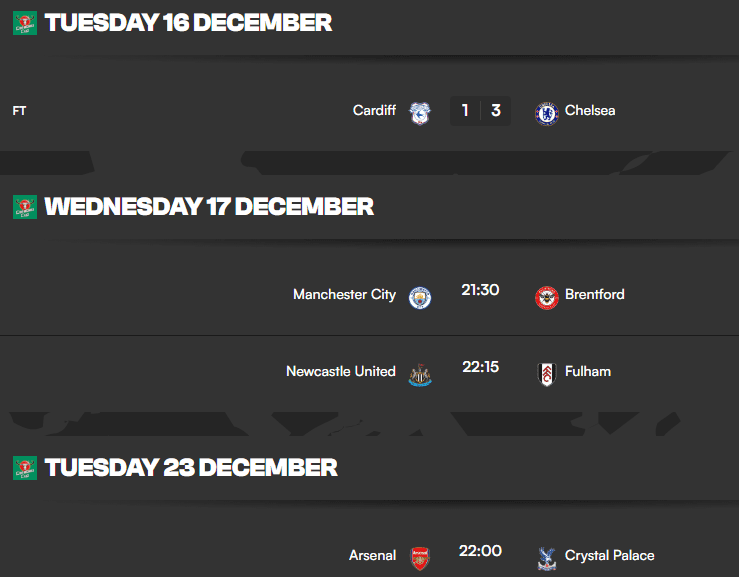This screenshot has height=577, width=739.
Task: Click the Tuesday 16 December date heading
Action: (x=188, y=23)
